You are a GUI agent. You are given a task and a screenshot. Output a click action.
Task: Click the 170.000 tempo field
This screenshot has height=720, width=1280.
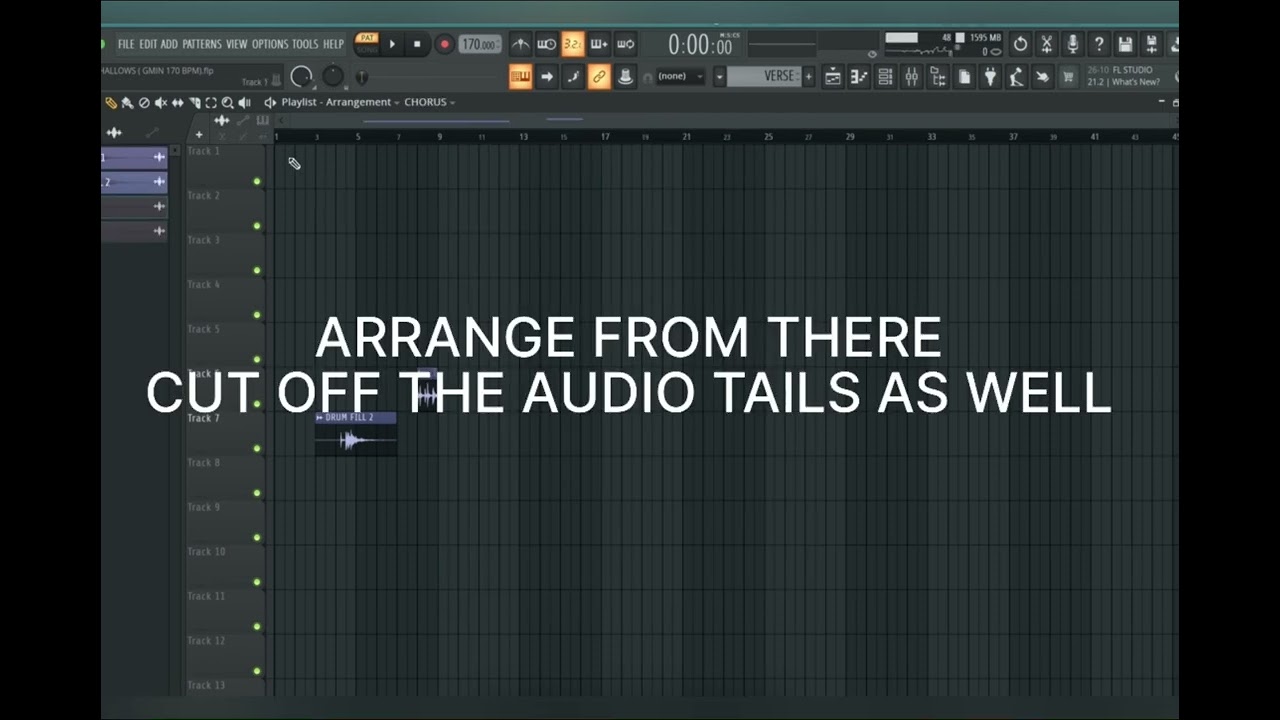pos(480,44)
